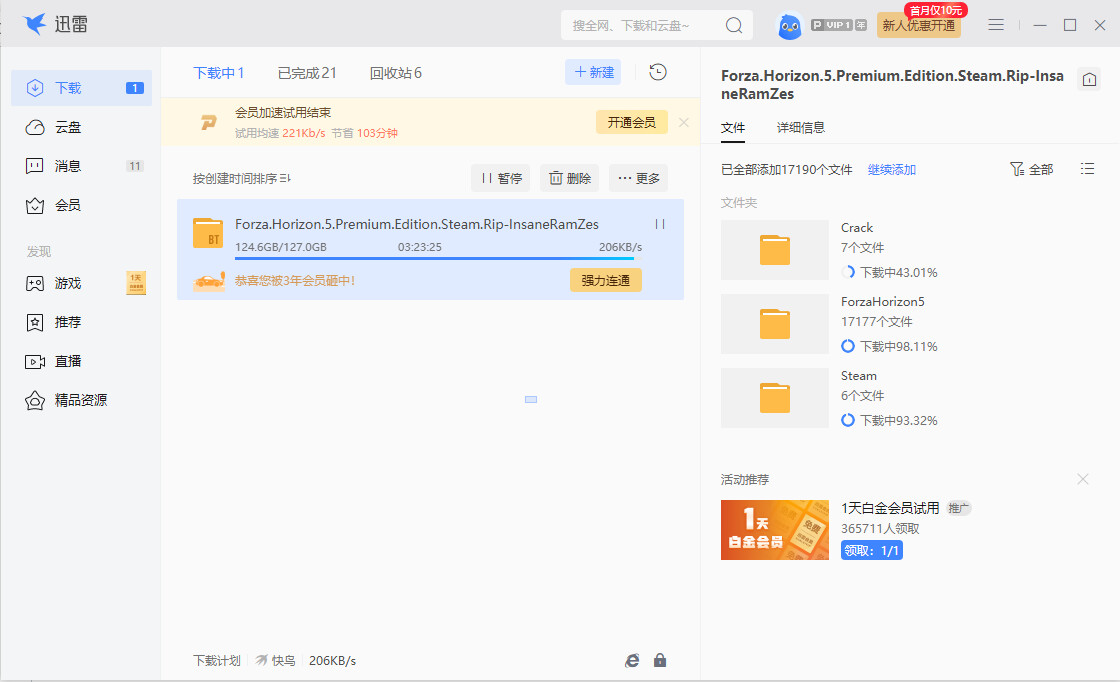Screen dimensions: 1120x682
Task: Click the 1天白金会员试用 title
Action: (x=890, y=508)
